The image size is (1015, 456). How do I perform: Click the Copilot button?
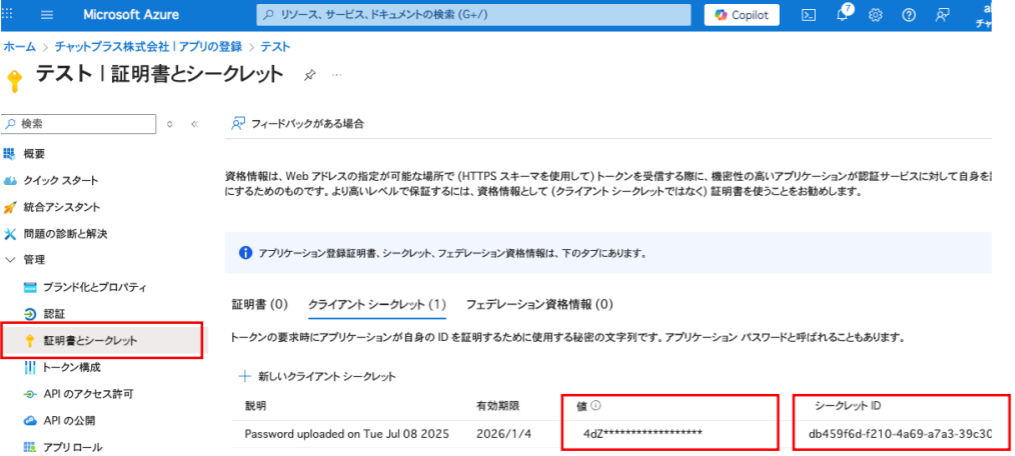[742, 15]
